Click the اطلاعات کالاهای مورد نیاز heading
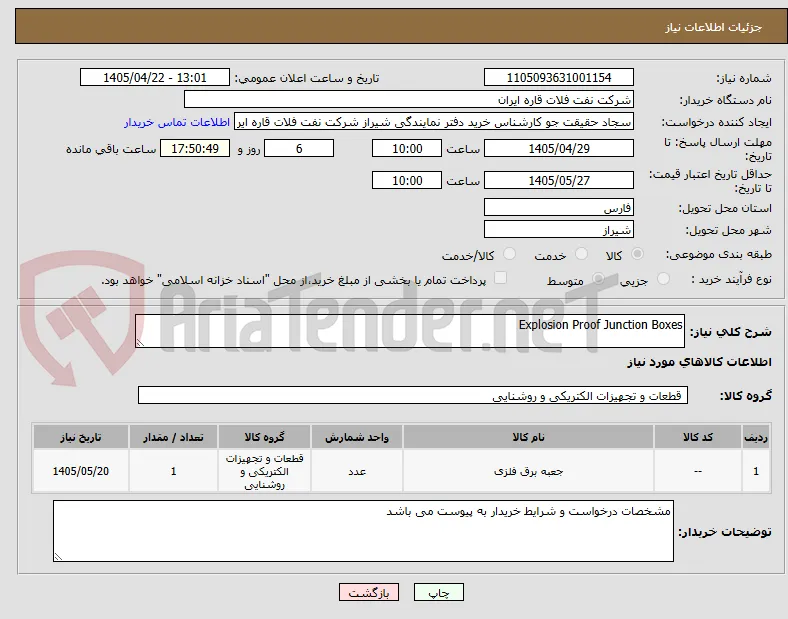The width and height of the screenshot is (788, 619). (699, 362)
